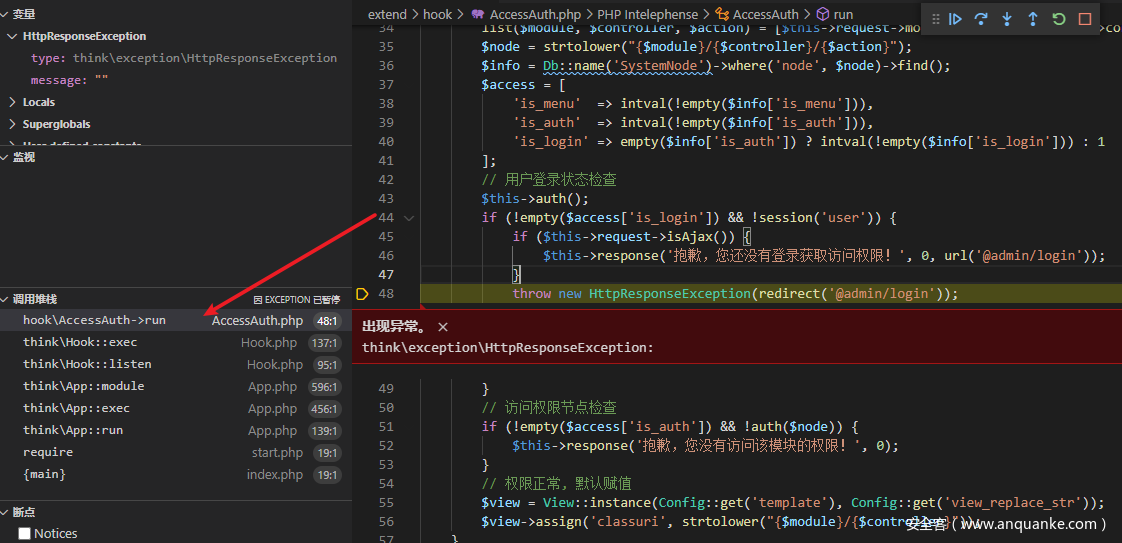Stop the debug session
The image size is (1122, 543).
click(1085, 19)
